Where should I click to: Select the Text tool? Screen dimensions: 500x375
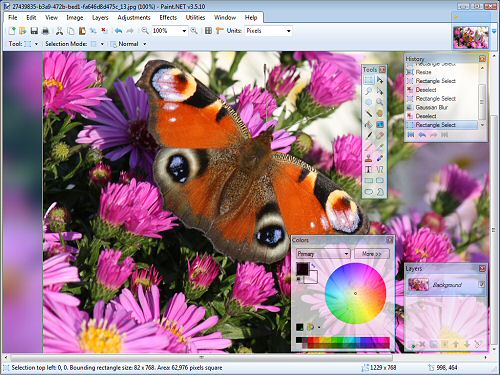369,169
